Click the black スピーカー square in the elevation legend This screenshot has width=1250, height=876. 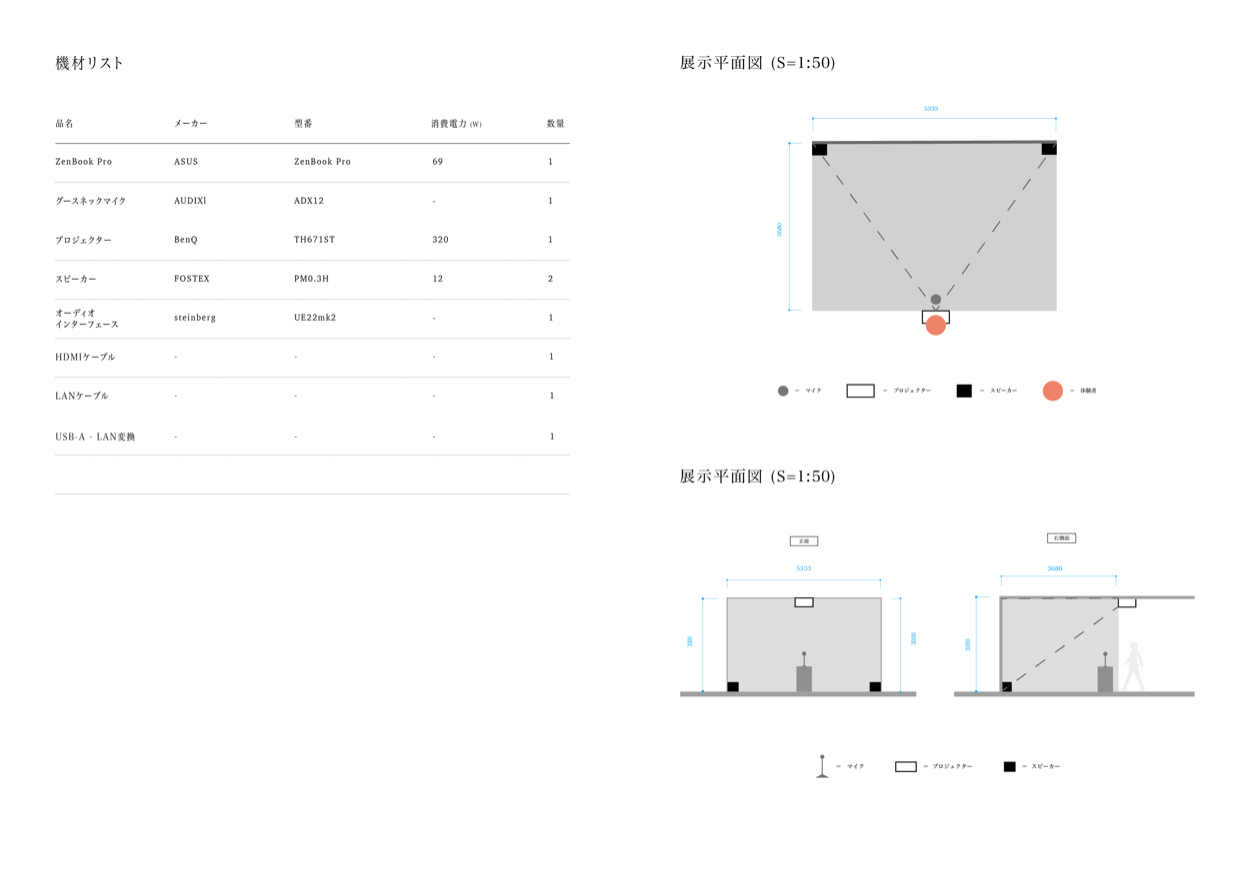pos(1009,766)
